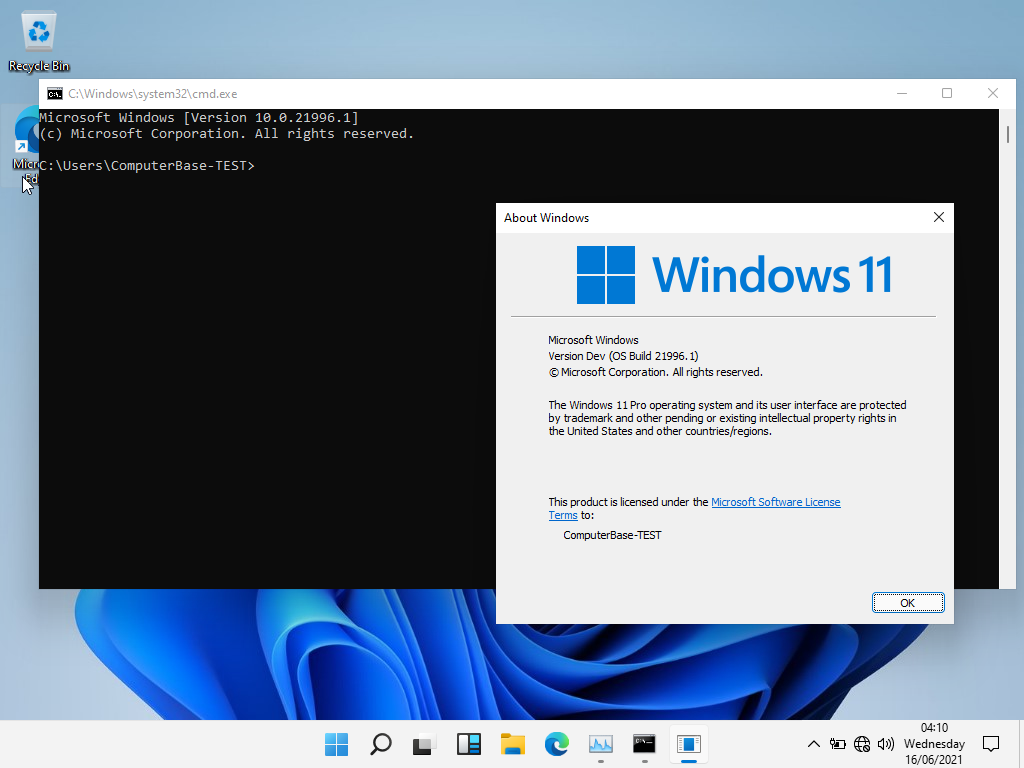1024x768 pixels.
Task: Close the About Windows dialog
Action: tap(938, 217)
